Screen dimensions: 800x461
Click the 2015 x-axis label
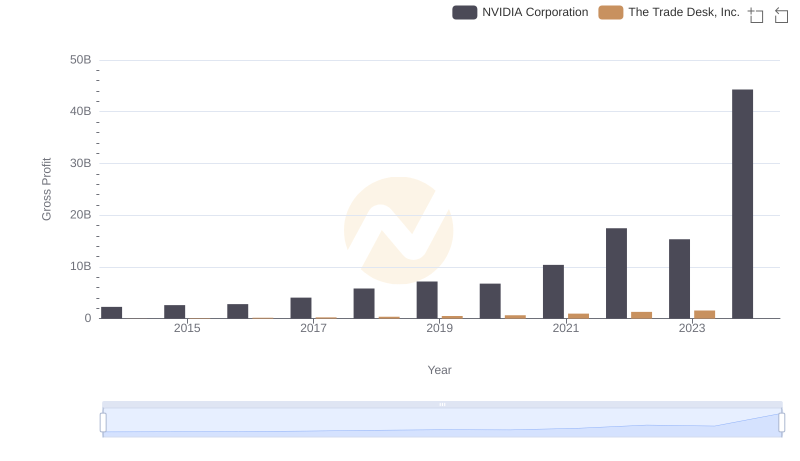[x=187, y=328]
